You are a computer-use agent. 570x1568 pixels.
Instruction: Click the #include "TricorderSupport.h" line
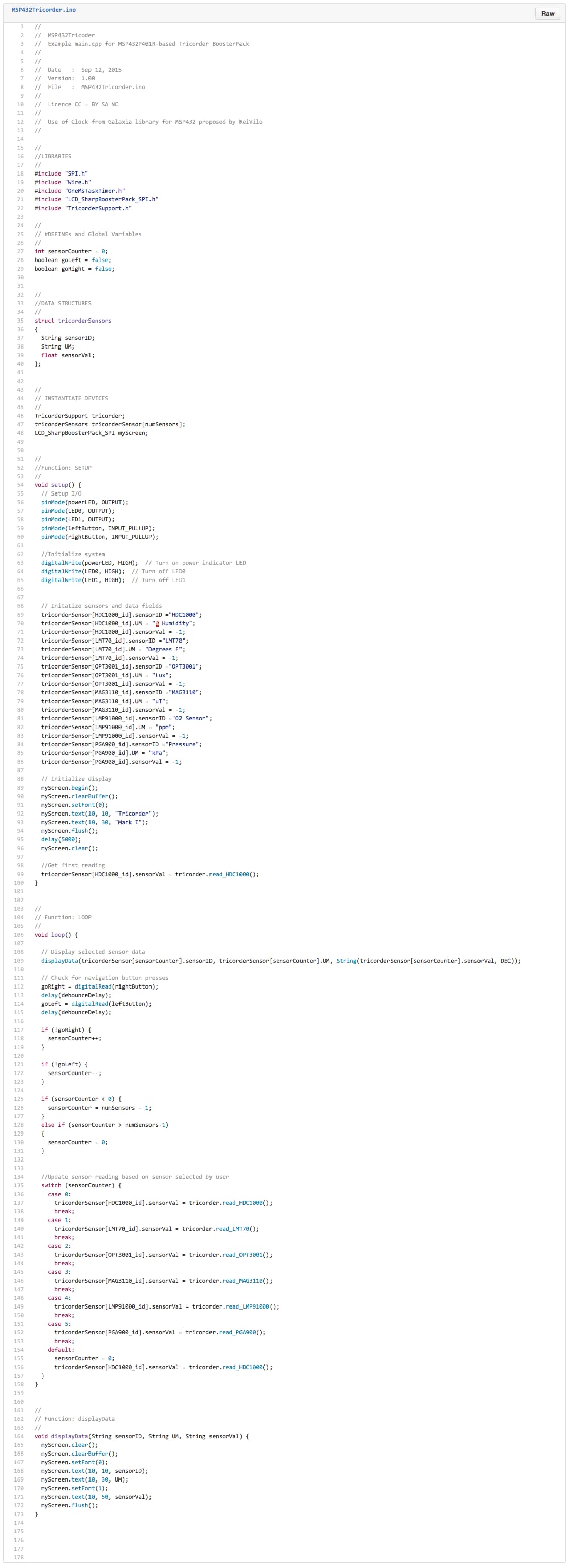[83, 208]
